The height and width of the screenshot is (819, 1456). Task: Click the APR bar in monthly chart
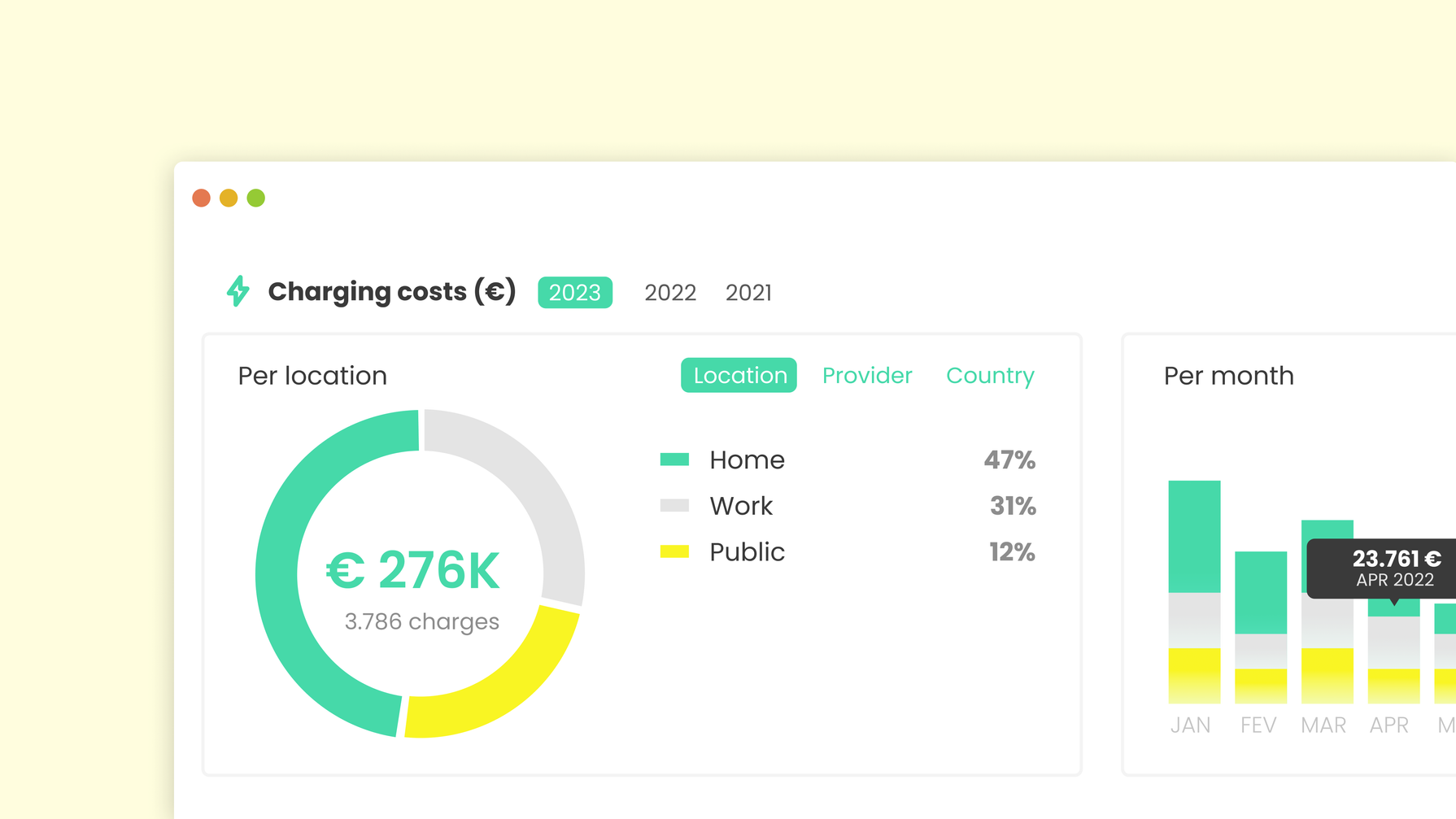click(1393, 653)
